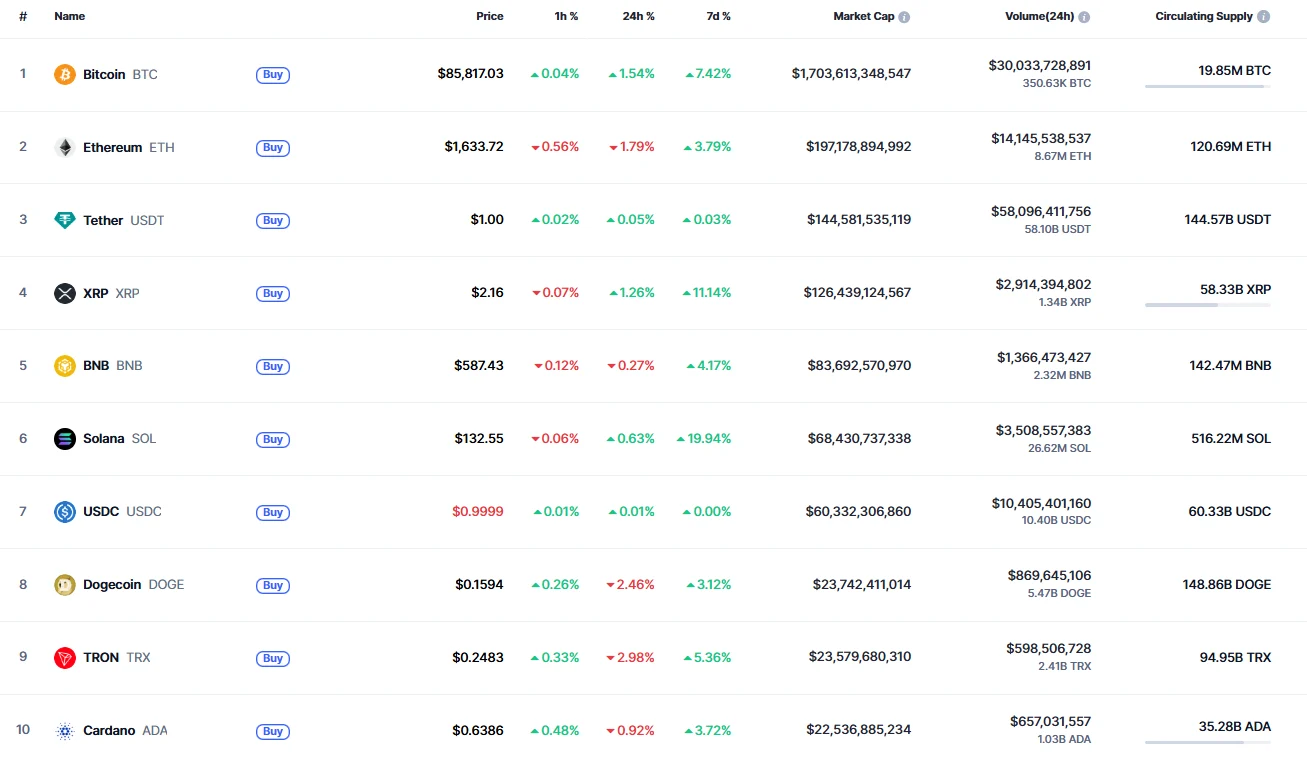Click the Dogecoin logo icon

tap(65, 585)
